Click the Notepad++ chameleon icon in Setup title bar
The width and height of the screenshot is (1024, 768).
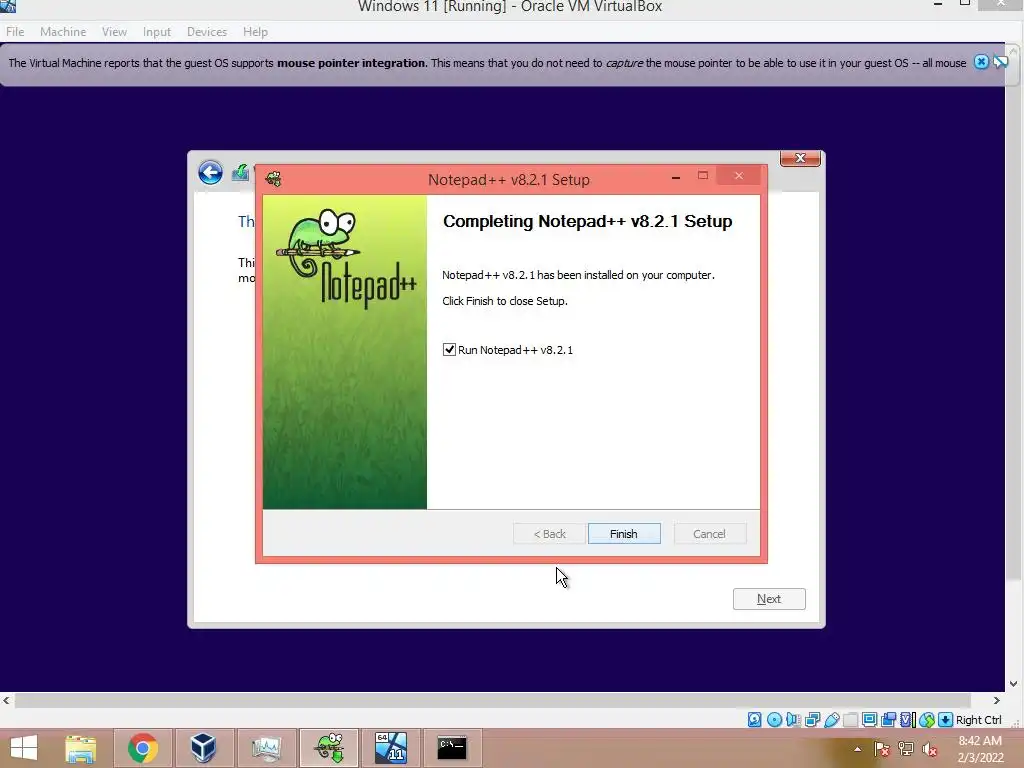pyautogui.click(x=274, y=178)
